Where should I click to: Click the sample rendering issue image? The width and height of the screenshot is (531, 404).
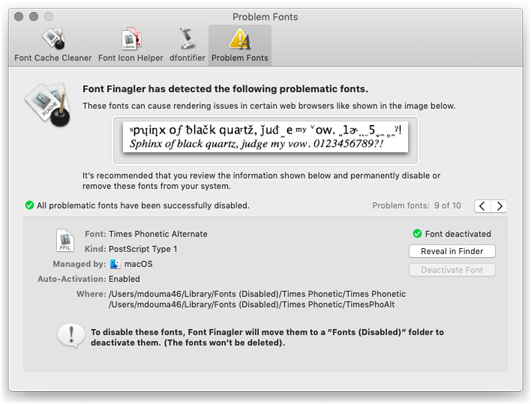click(265, 137)
